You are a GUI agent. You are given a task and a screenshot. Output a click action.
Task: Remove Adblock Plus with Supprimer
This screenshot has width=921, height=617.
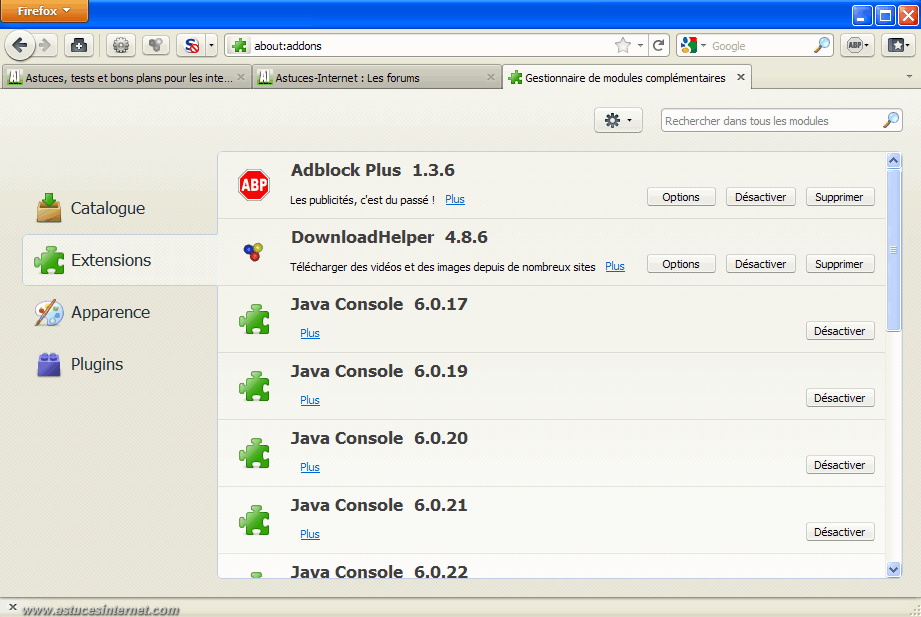[x=839, y=197]
